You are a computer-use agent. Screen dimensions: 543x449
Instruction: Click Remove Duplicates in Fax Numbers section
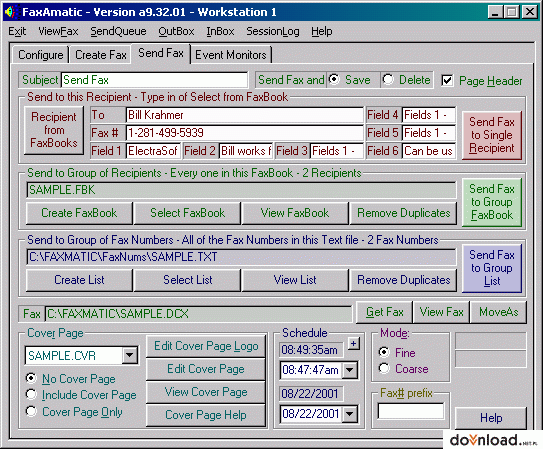(x=403, y=280)
